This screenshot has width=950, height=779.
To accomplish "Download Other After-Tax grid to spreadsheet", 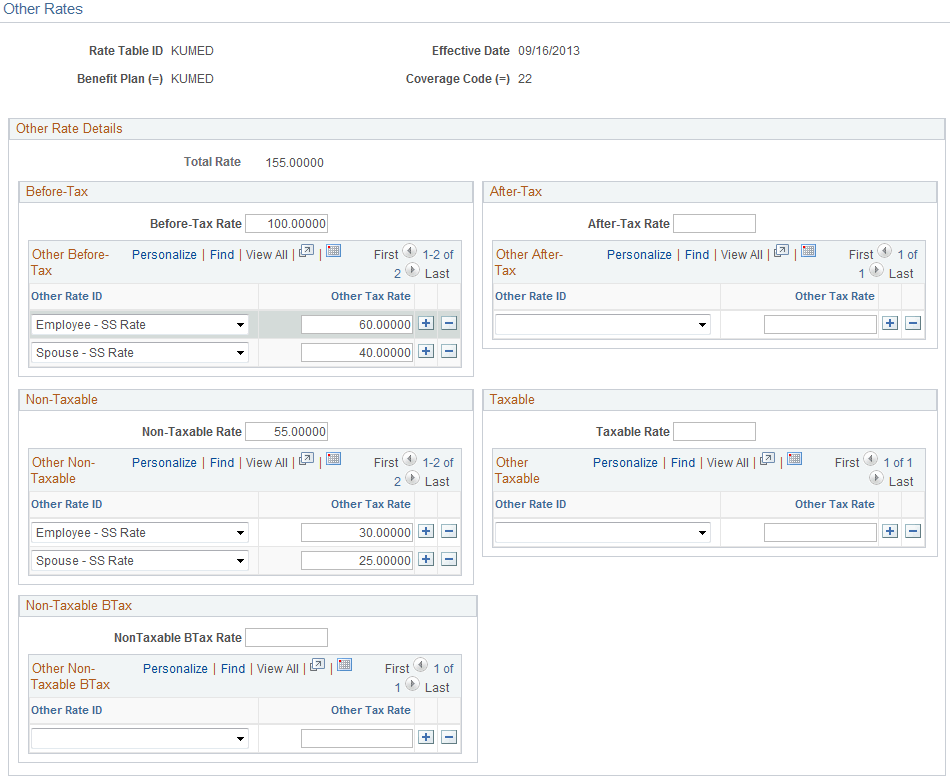I will click(x=808, y=252).
